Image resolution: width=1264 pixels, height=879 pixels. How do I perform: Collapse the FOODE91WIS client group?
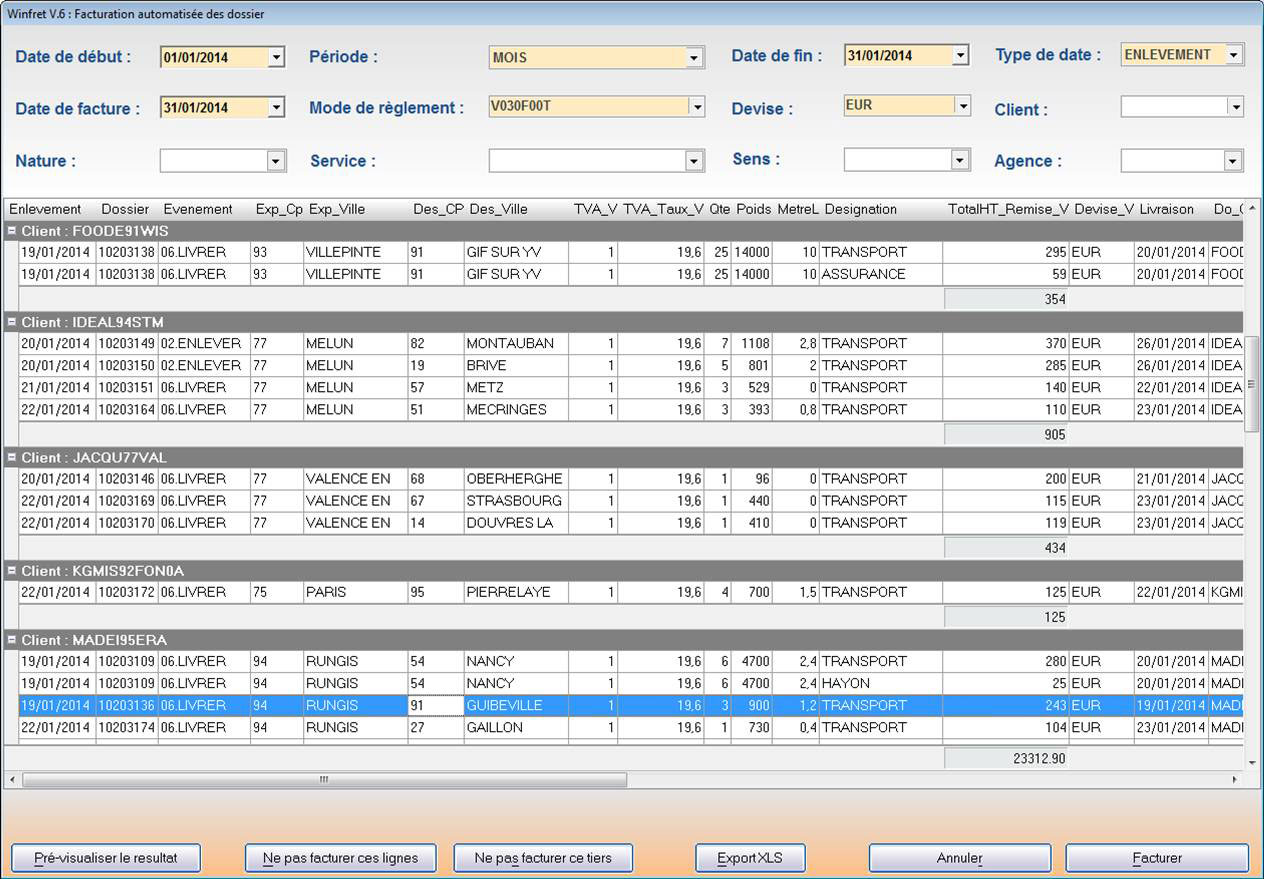tap(12, 231)
